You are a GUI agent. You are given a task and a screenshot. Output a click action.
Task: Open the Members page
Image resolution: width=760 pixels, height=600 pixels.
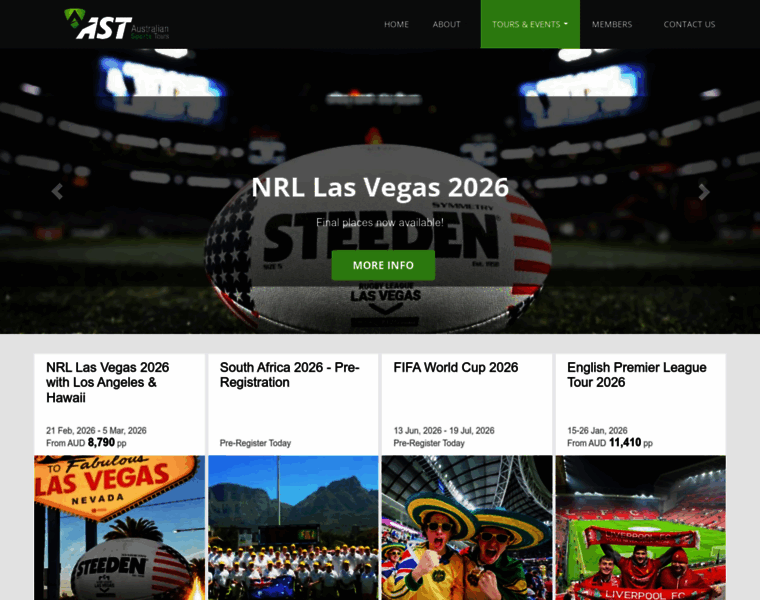tap(612, 24)
